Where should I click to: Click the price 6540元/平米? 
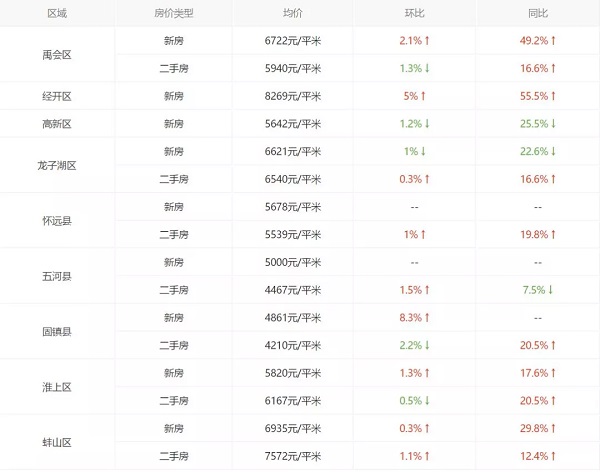(x=293, y=179)
